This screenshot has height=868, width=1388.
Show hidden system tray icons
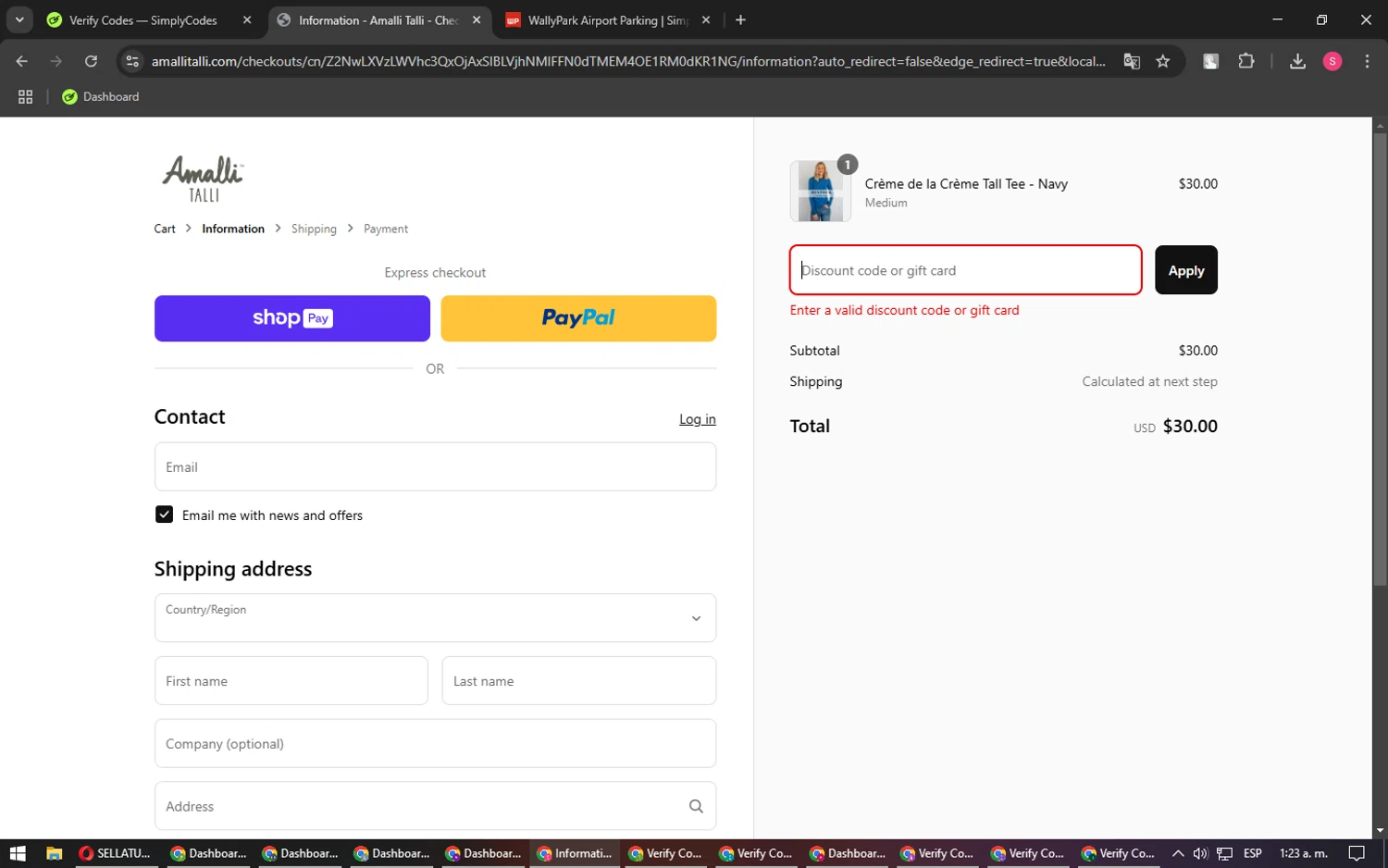click(x=1178, y=853)
